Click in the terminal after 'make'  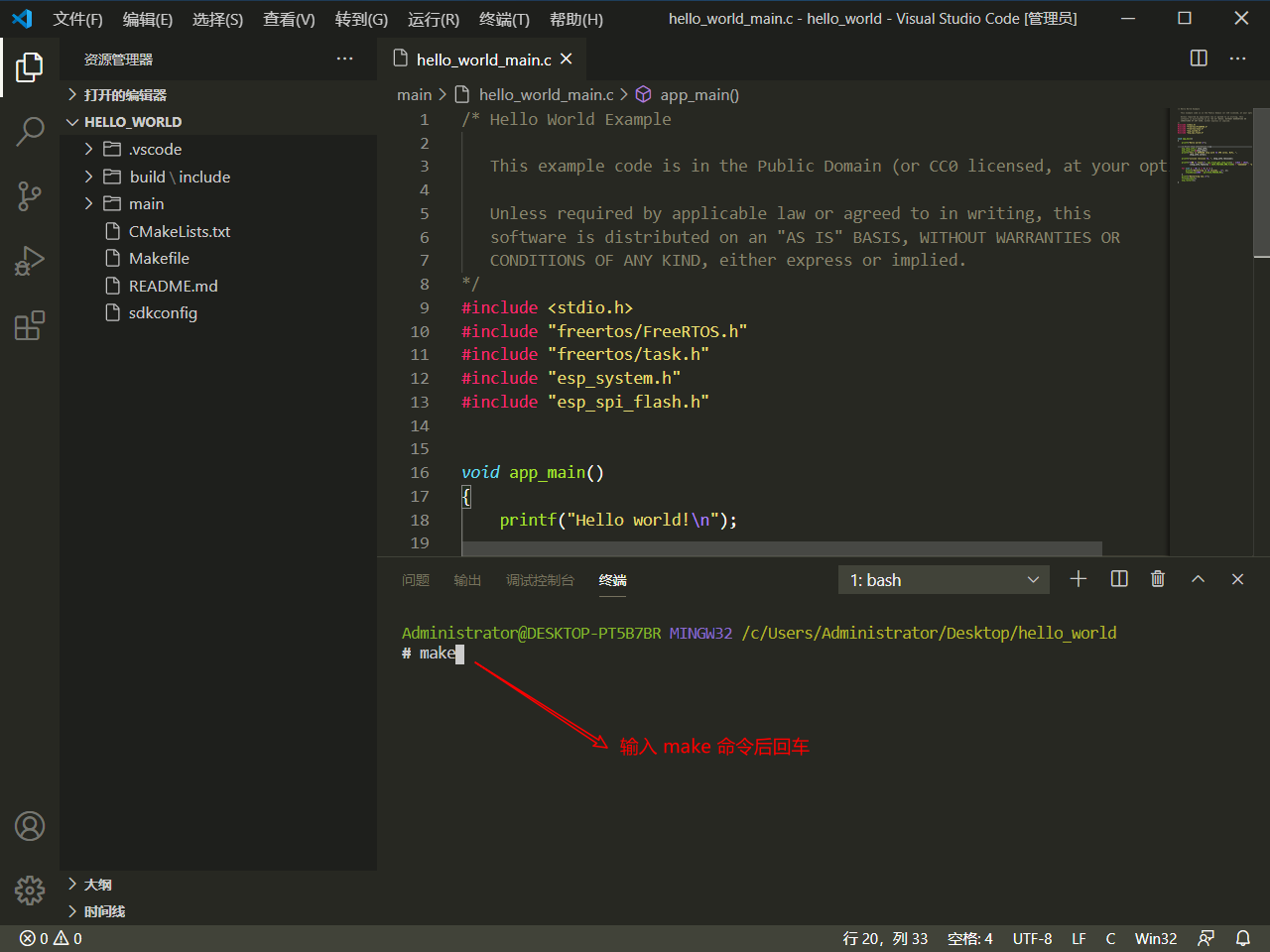click(x=459, y=654)
